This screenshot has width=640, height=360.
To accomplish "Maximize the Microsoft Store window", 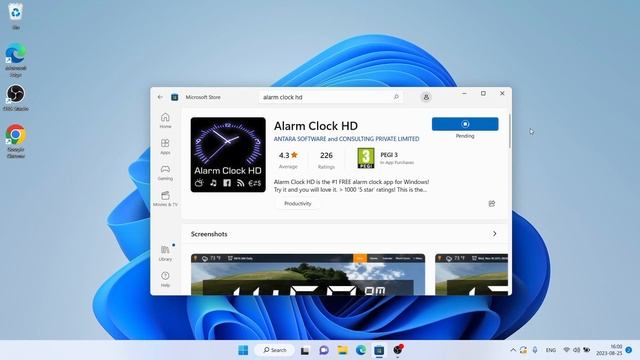I will tap(483, 93).
